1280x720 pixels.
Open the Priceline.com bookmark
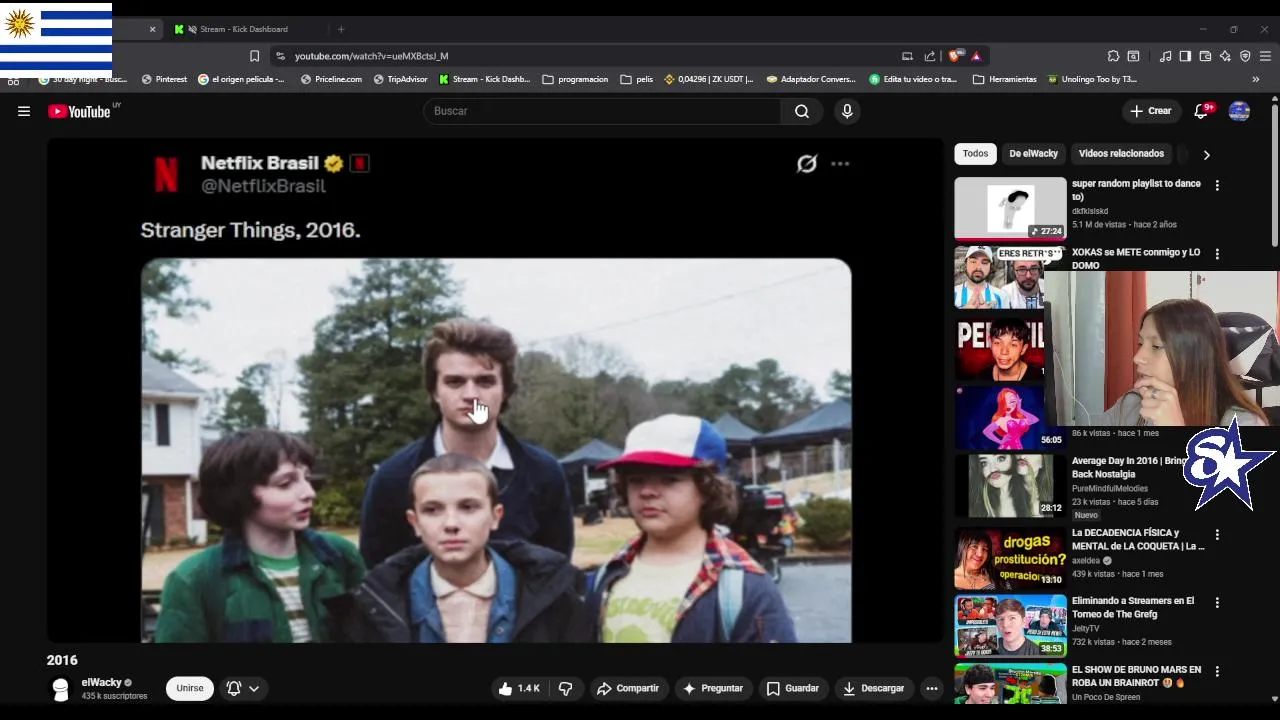[x=331, y=79]
